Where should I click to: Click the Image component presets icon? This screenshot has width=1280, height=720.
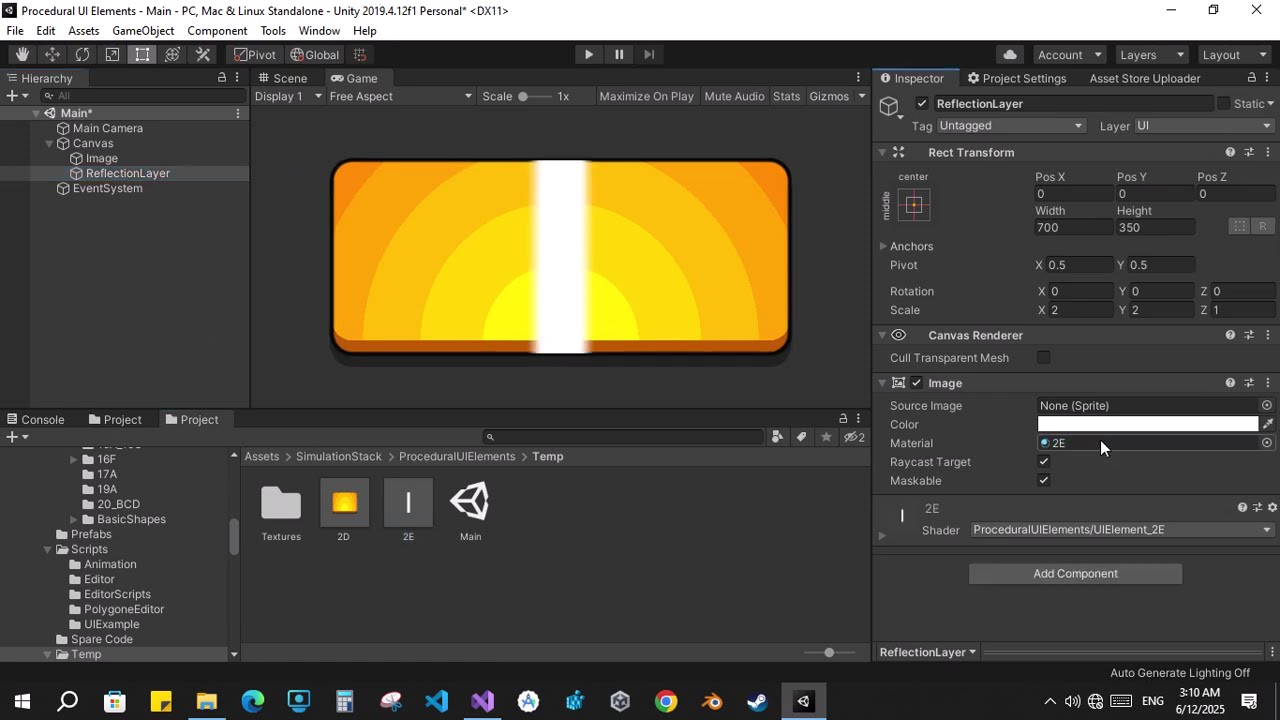[x=1249, y=383]
